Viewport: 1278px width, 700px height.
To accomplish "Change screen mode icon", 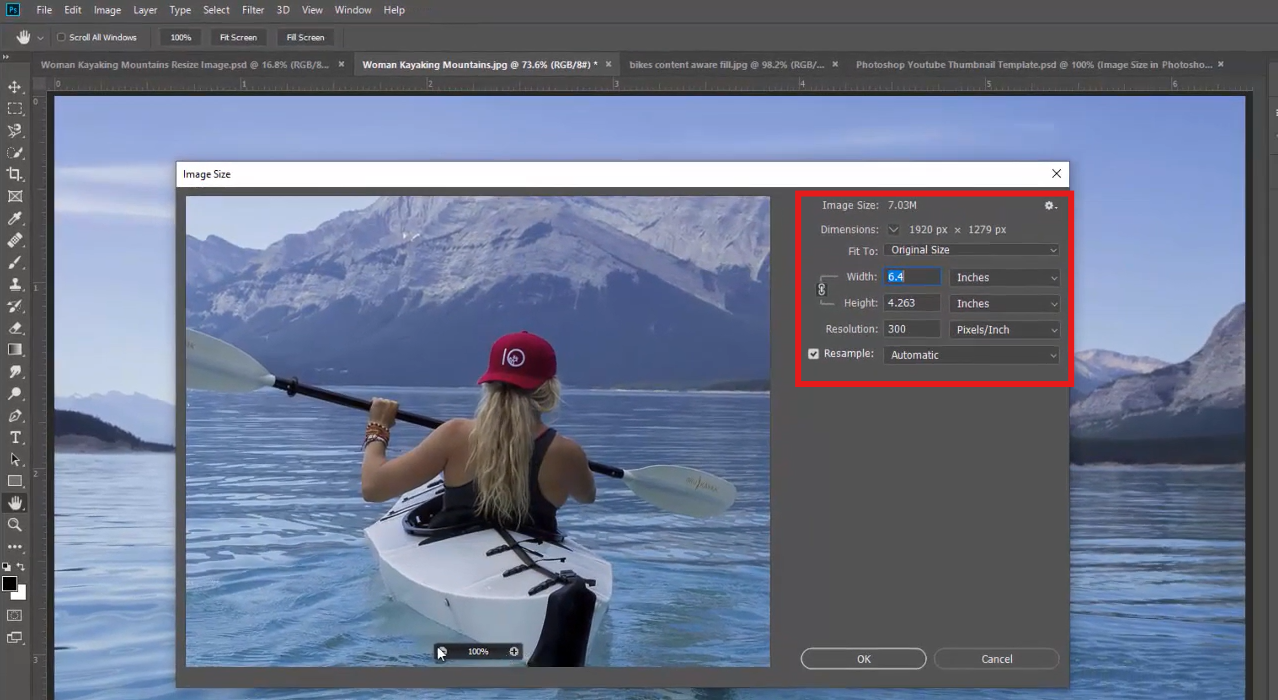I will pyautogui.click(x=15, y=637).
